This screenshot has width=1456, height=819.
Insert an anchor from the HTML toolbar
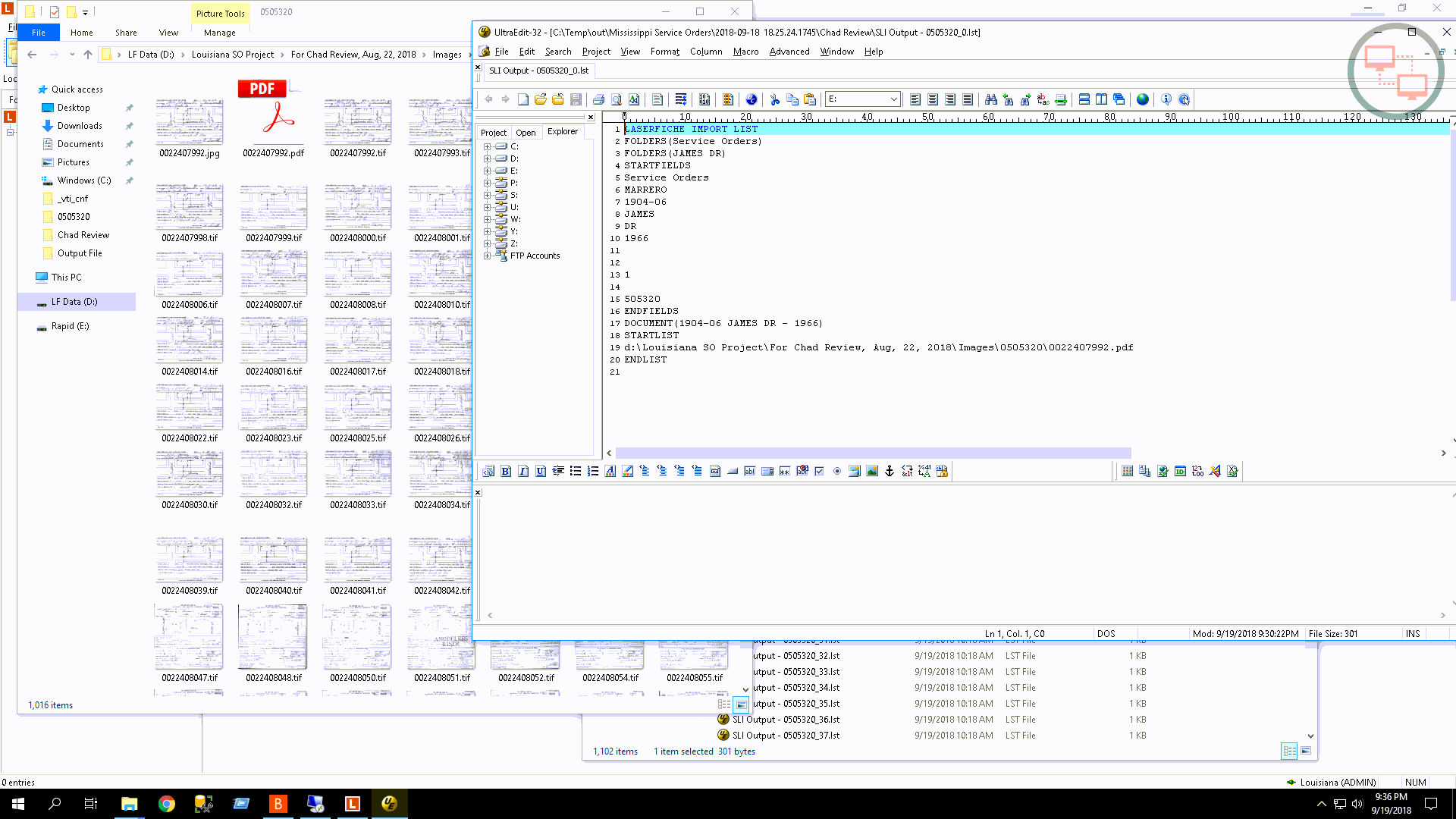pos(890,471)
